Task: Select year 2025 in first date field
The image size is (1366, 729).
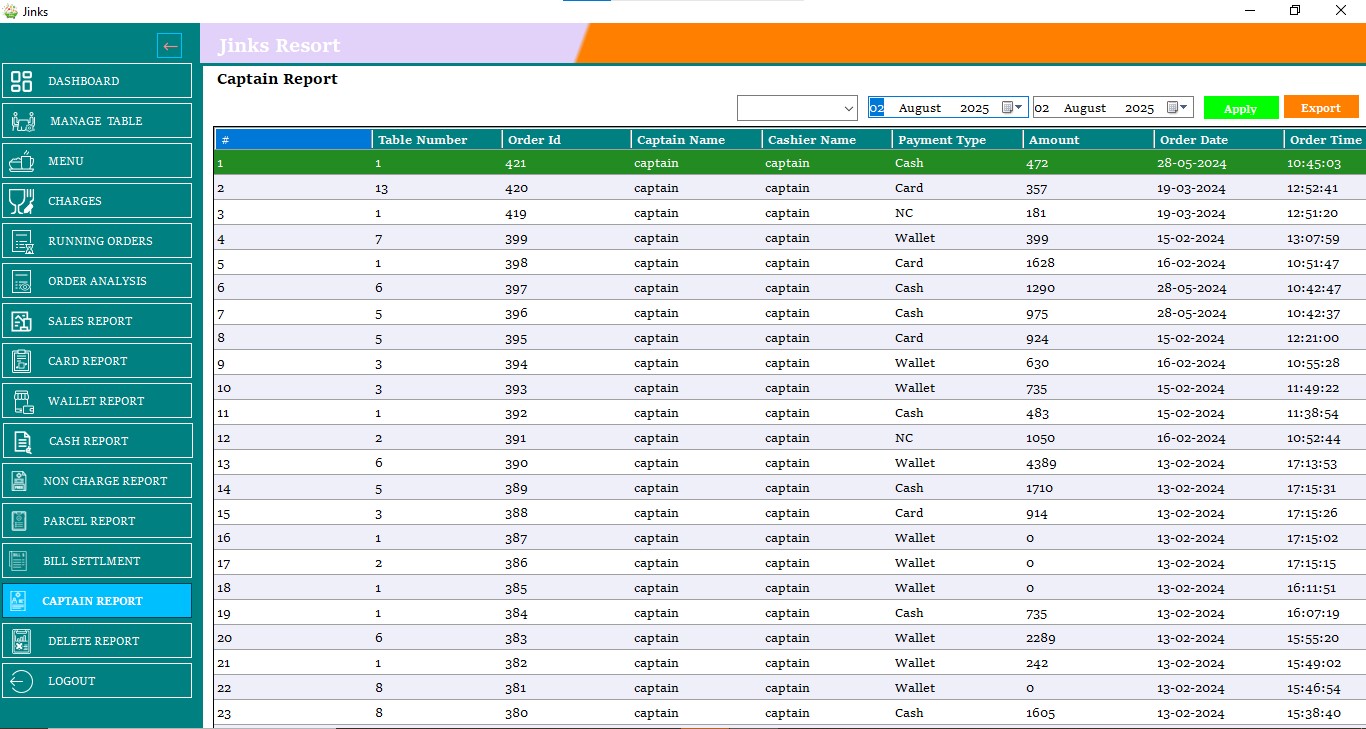Action: pos(974,108)
